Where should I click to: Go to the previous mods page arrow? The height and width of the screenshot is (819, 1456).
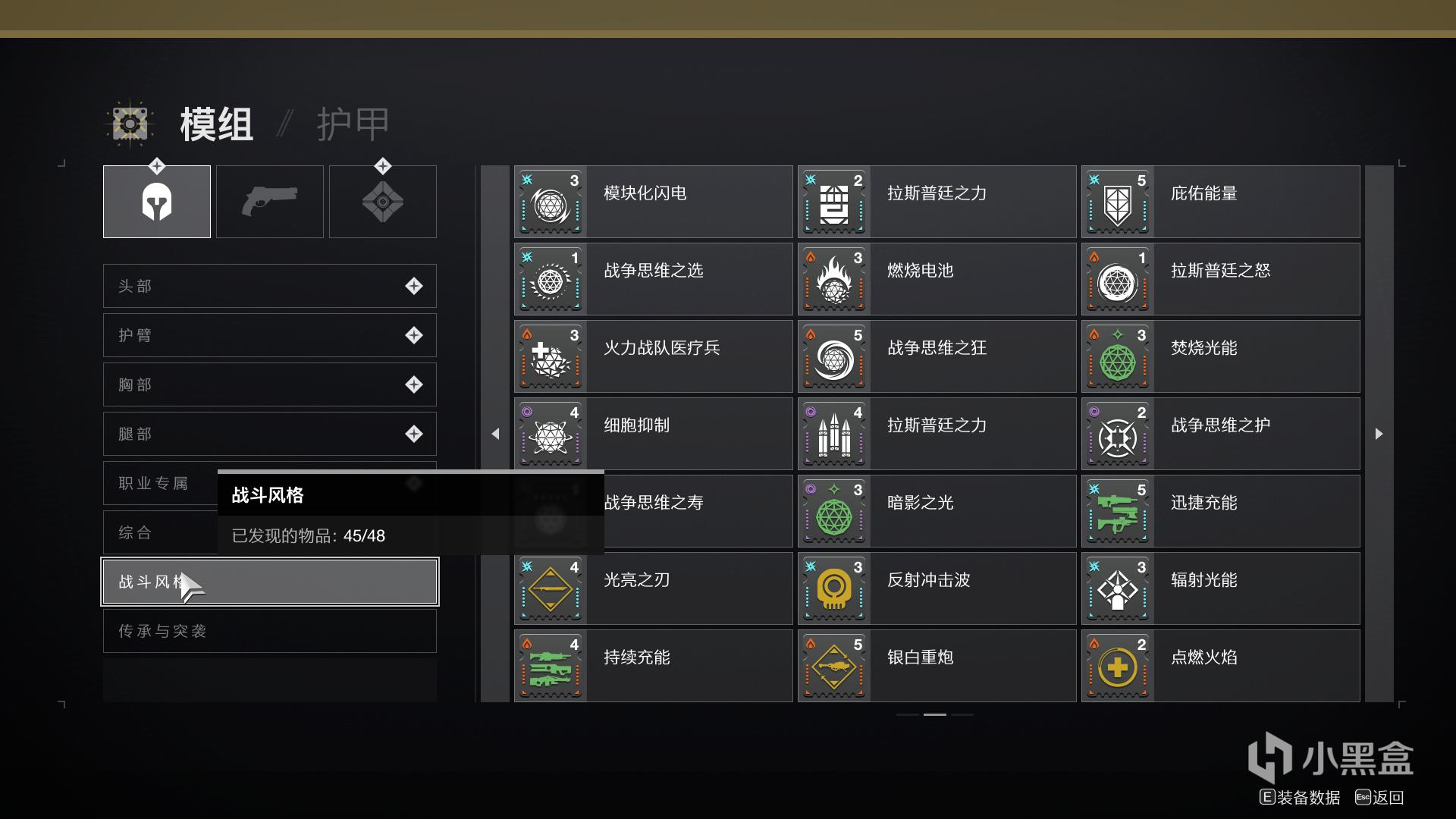tap(495, 434)
